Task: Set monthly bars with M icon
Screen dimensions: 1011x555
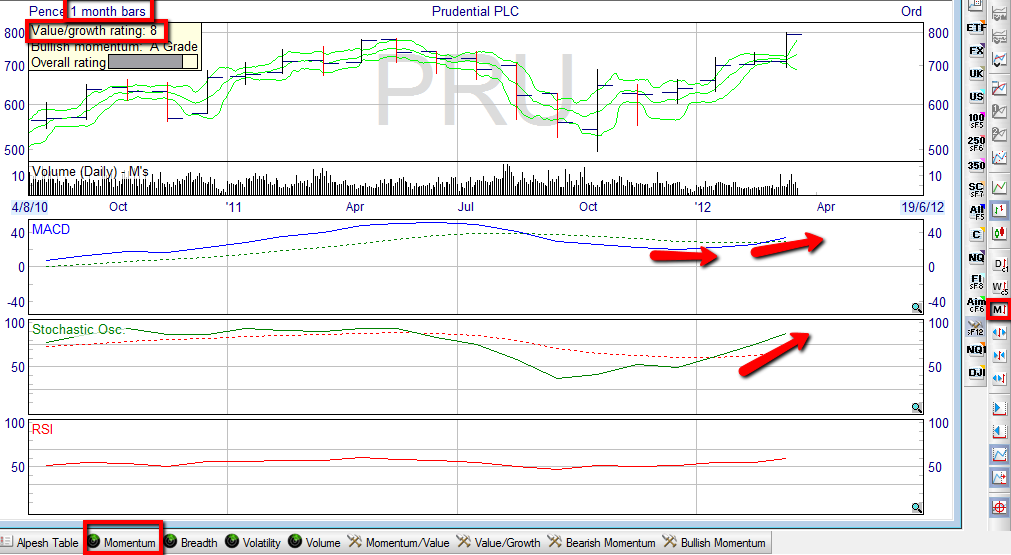Action: (999, 309)
